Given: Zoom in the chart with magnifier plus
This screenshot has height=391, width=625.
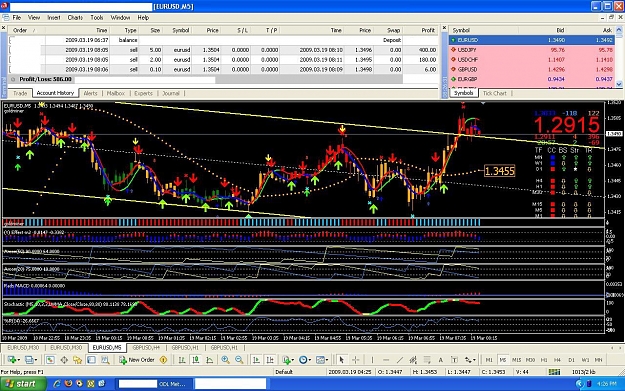Looking at the screenshot, I should [x=226, y=360].
